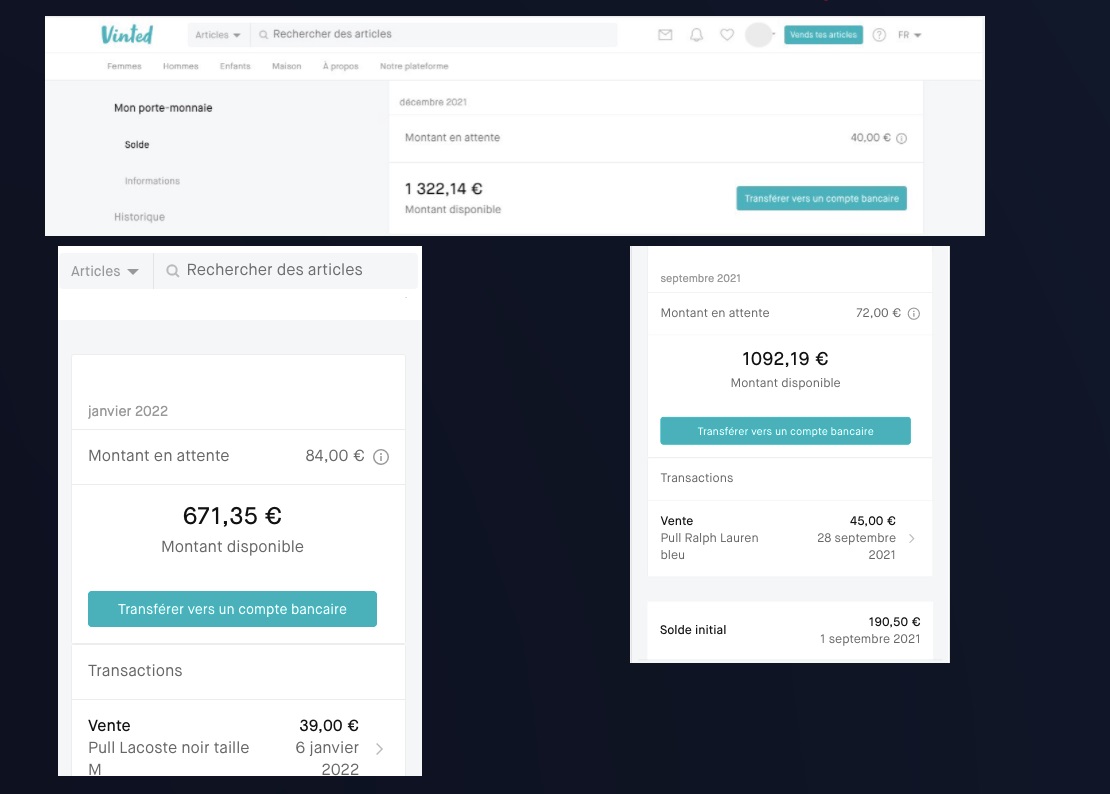Click 45,00 € sale amount
The width and height of the screenshot is (1110, 794).
coord(872,521)
